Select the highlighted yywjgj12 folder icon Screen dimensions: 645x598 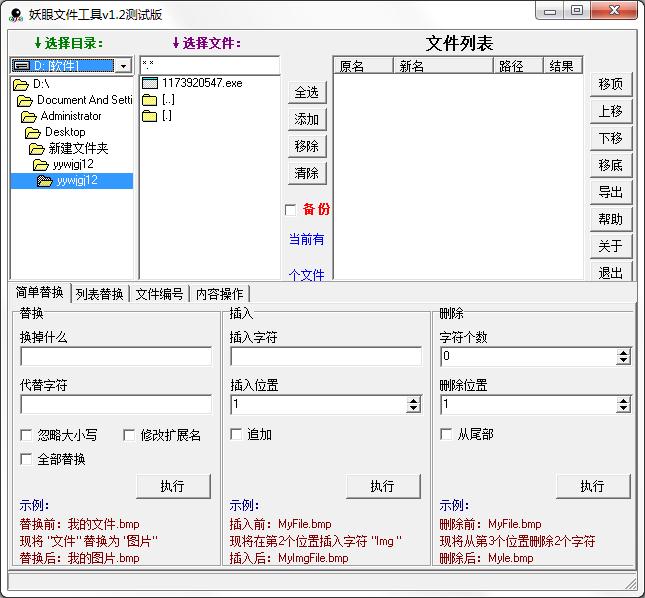pos(45,181)
